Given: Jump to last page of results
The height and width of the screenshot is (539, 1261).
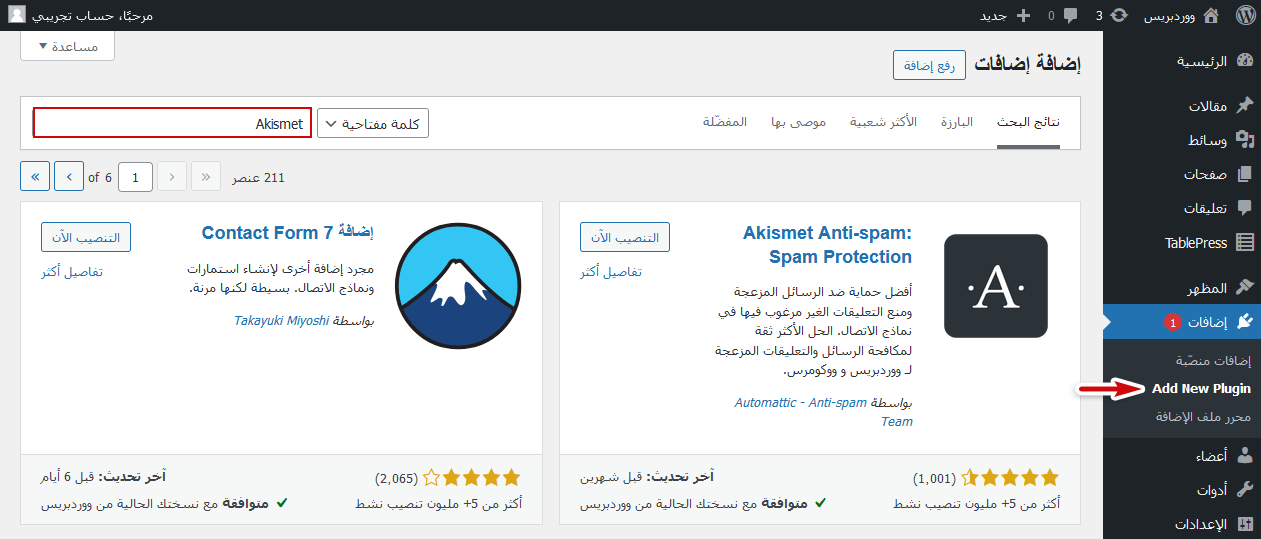Looking at the screenshot, I should tap(35, 177).
